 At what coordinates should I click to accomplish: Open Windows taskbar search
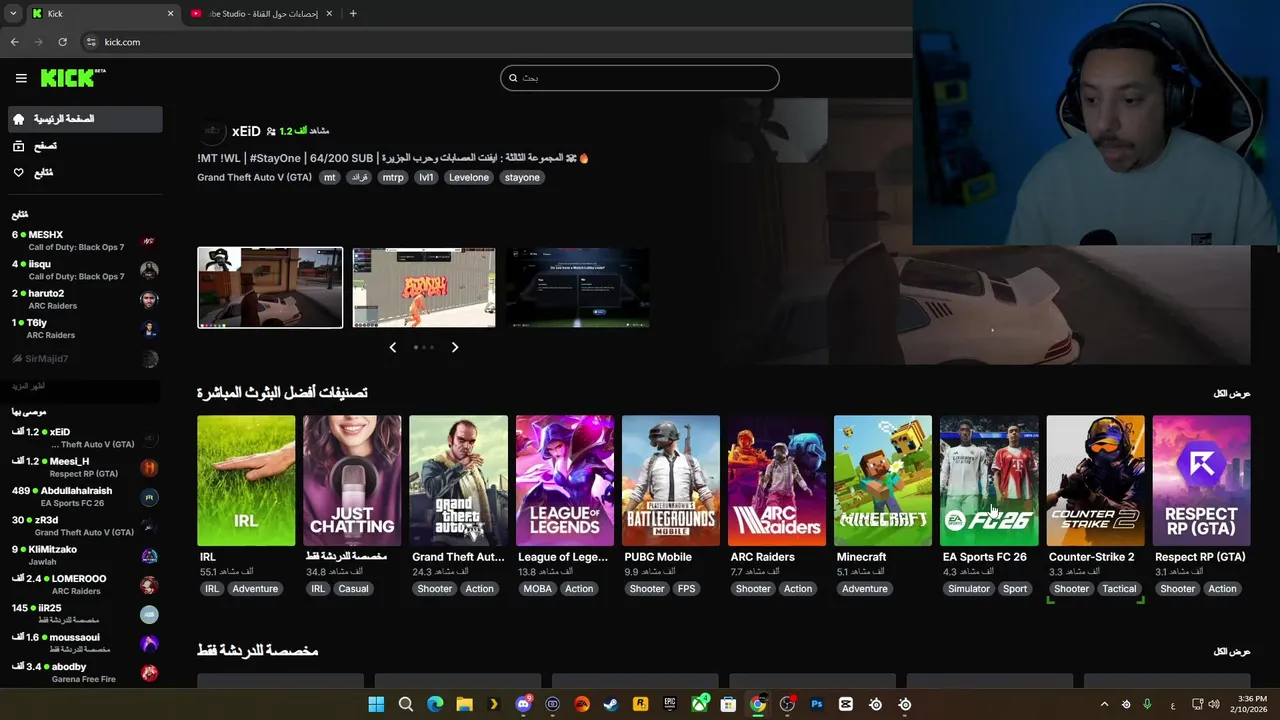[x=406, y=704]
